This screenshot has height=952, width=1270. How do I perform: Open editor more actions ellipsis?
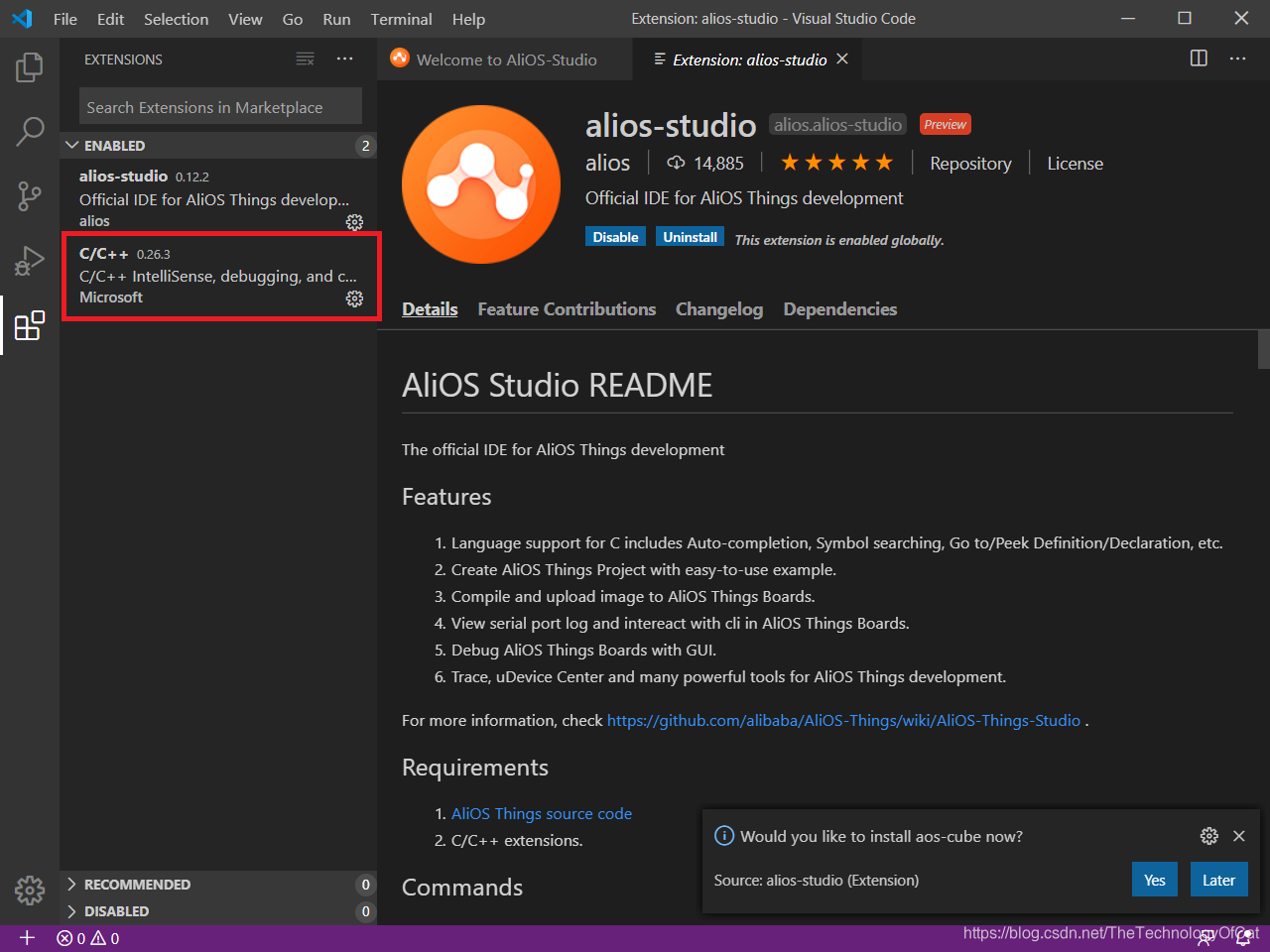coord(1237,59)
